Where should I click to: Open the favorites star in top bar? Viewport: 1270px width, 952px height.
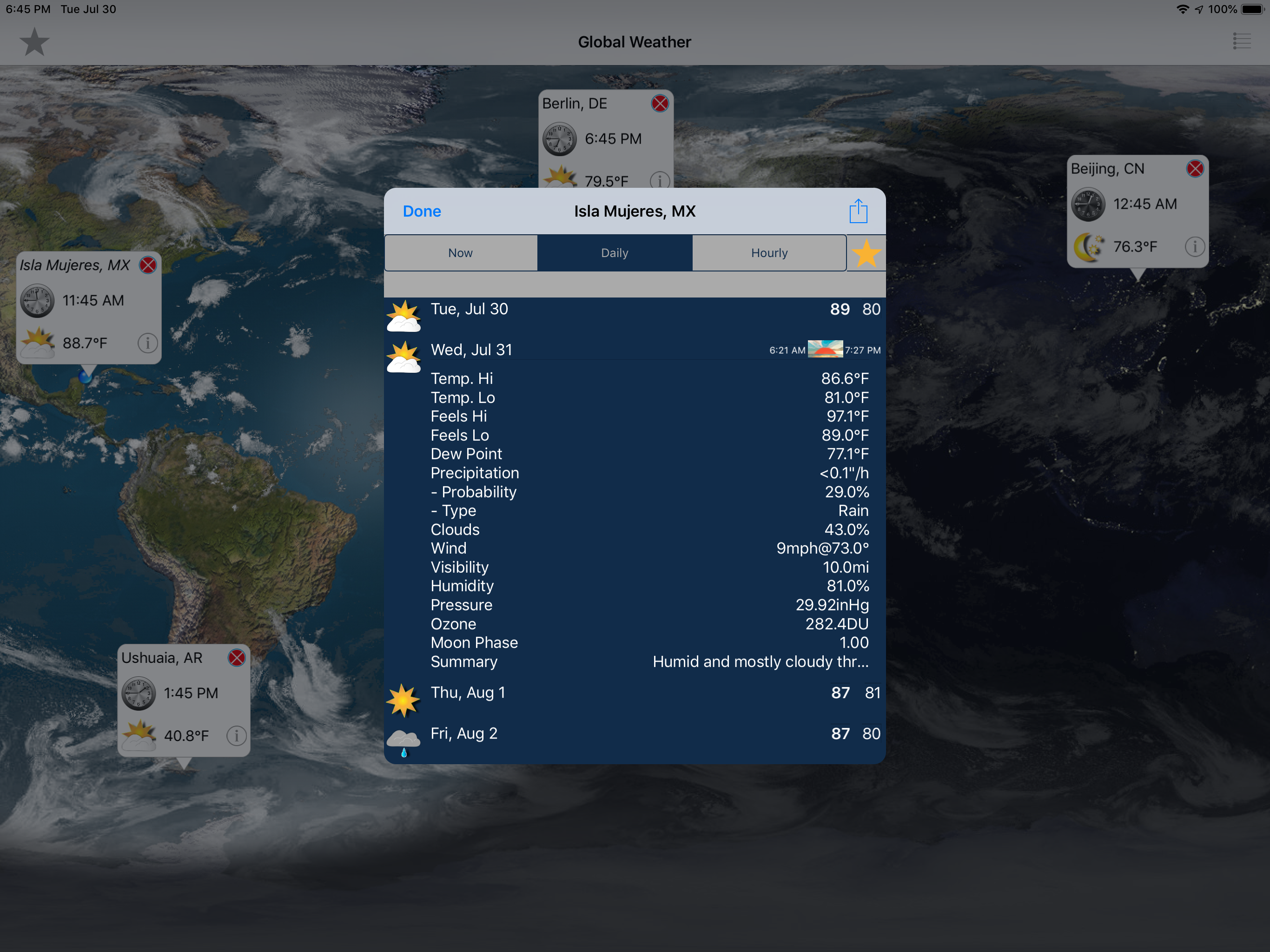[34, 42]
